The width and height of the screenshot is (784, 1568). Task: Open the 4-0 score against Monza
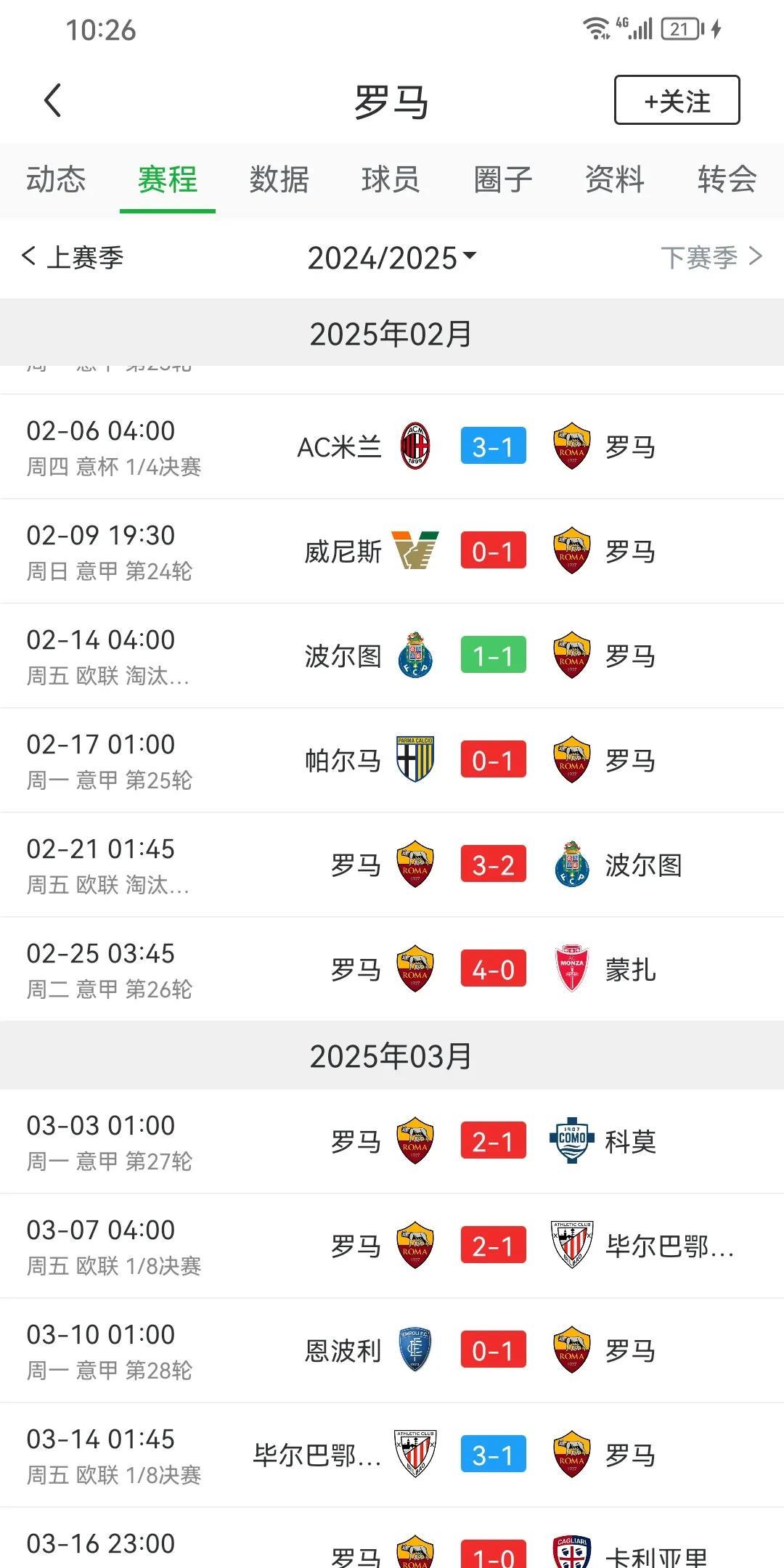(493, 969)
